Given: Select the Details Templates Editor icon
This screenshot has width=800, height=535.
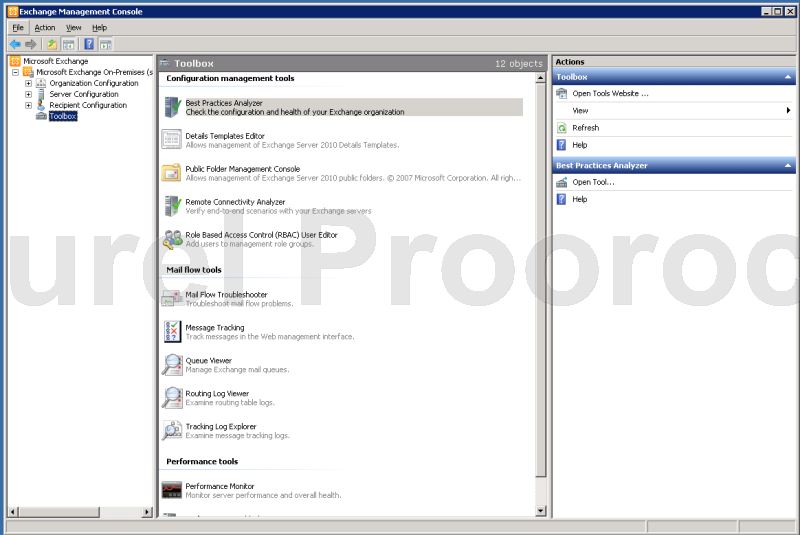Looking at the screenshot, I should click(171, 139).
